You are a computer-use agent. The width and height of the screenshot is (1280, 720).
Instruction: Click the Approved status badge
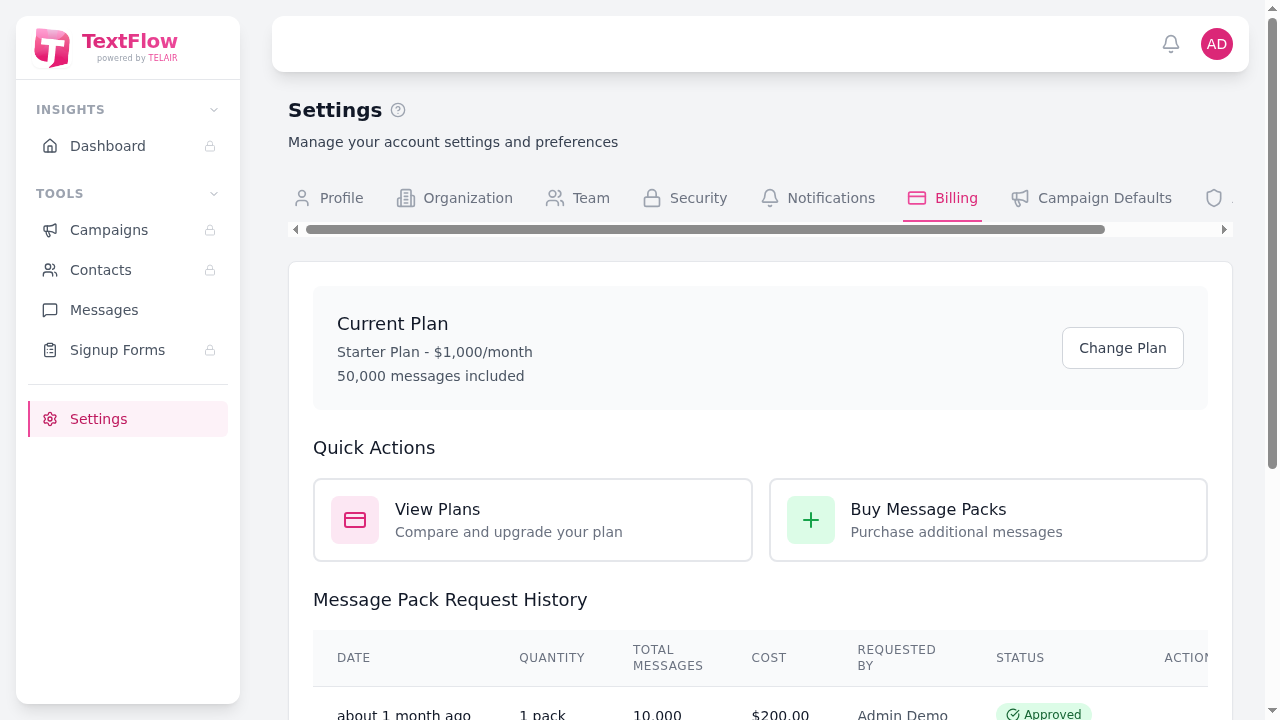[1044, 712]
